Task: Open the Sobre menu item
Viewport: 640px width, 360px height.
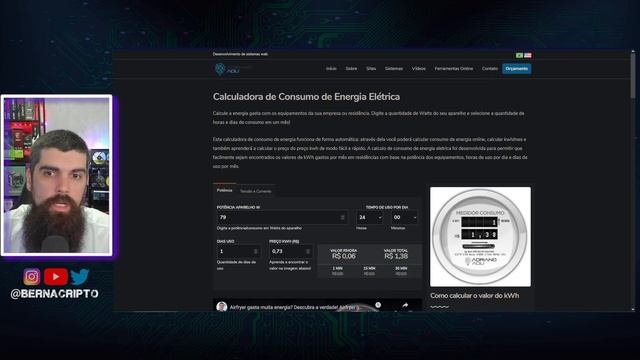Action: pos(351,69)
